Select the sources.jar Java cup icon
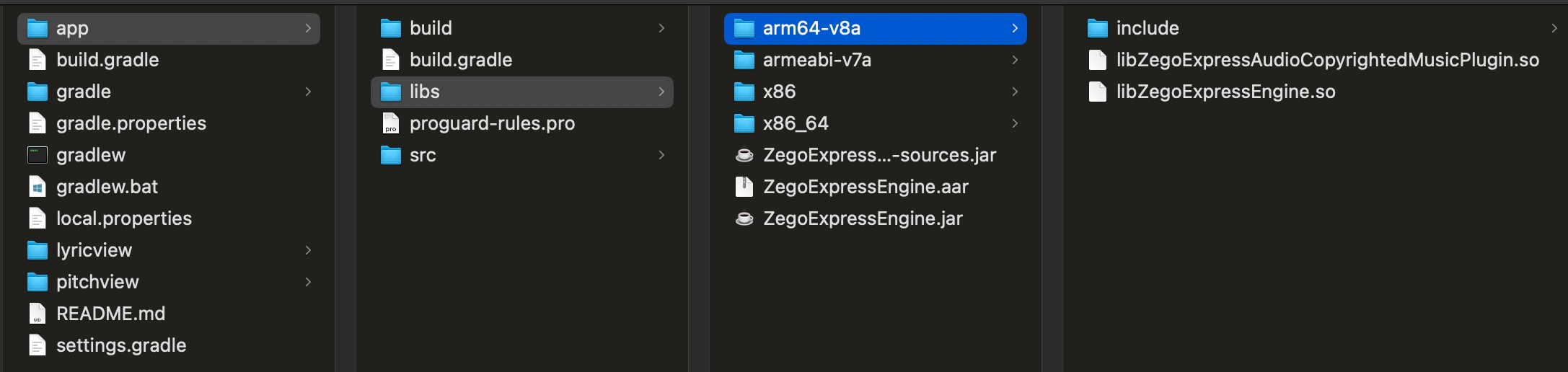Image resolution: width=1568 pixels, height=372 pixels. tap(744, 155)
